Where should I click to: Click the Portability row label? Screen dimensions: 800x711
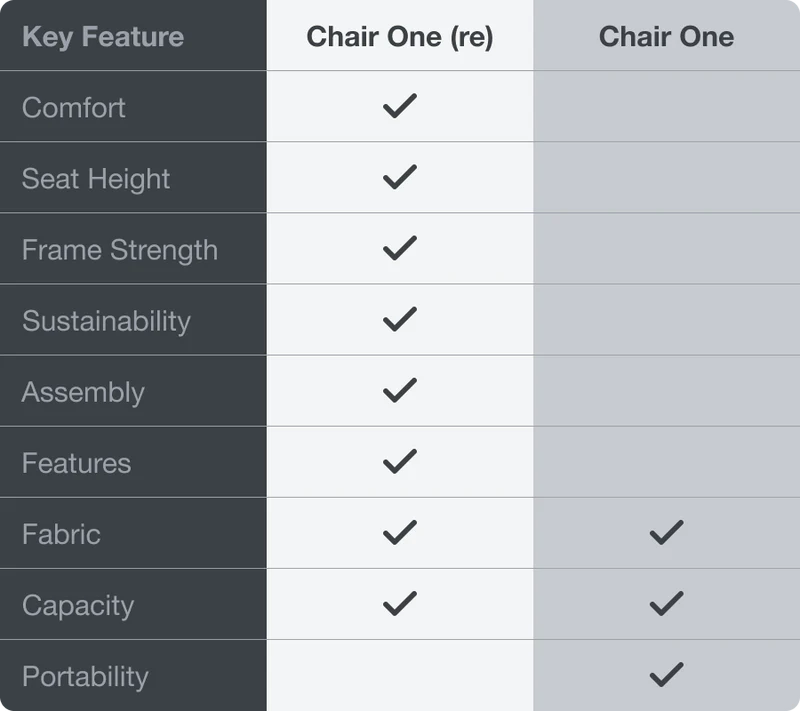pos(85,676)
